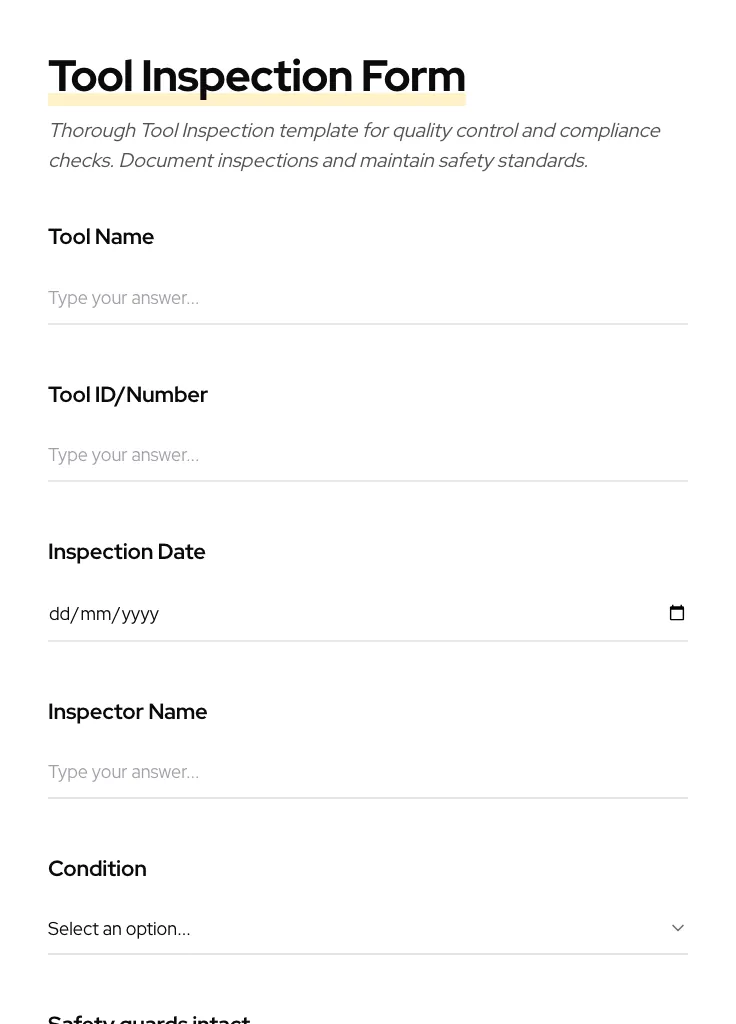Select the Condition question label
The height and width of the screenshot is (1024, 736).
[x=97, y=868]
